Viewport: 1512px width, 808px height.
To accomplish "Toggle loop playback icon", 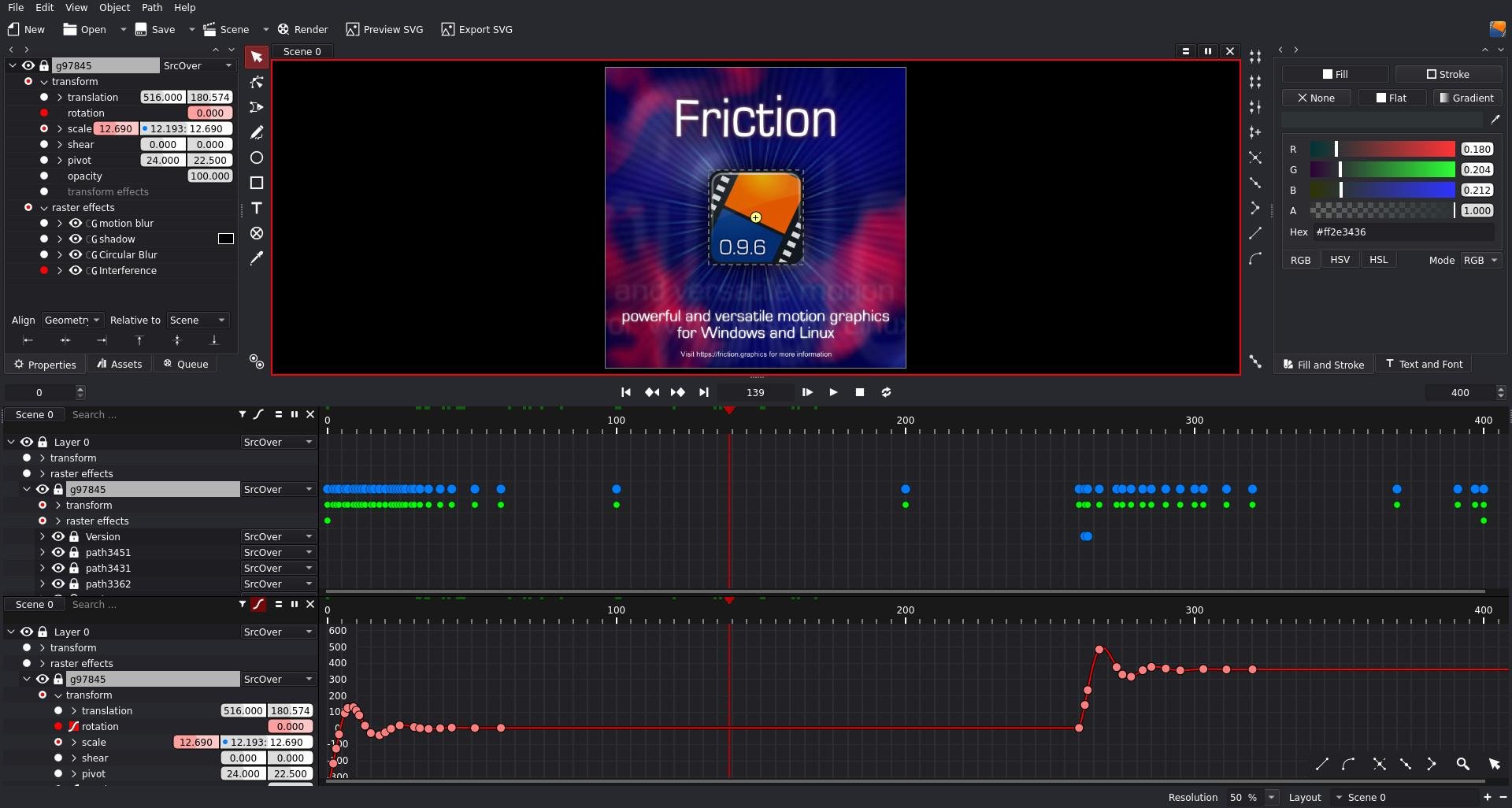I will pos(886,392).
